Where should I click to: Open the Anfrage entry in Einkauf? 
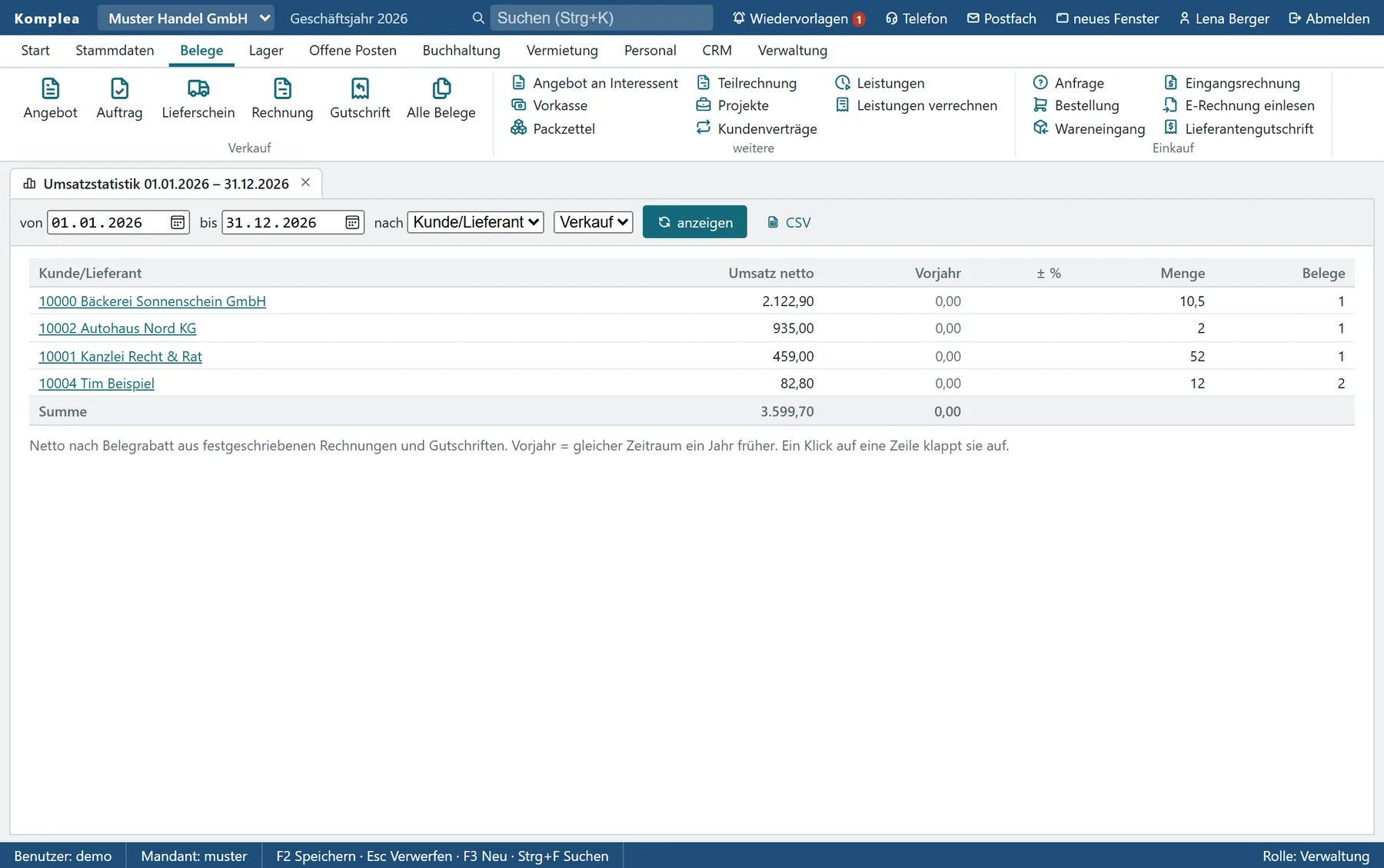pyautogui.click(x=1069, y=83)
